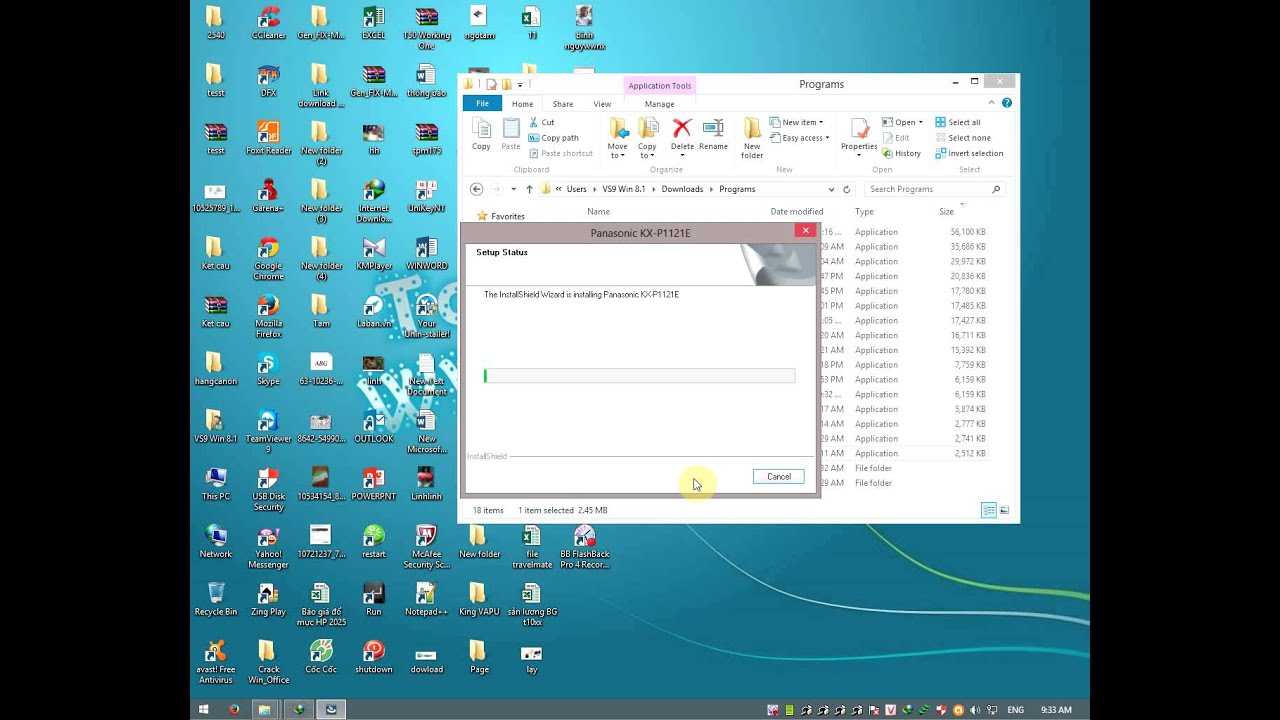Screen dimensions: 1280x720
Task: Select the Mozilla Firefox desktop icon
Action: tap(268, 316)
